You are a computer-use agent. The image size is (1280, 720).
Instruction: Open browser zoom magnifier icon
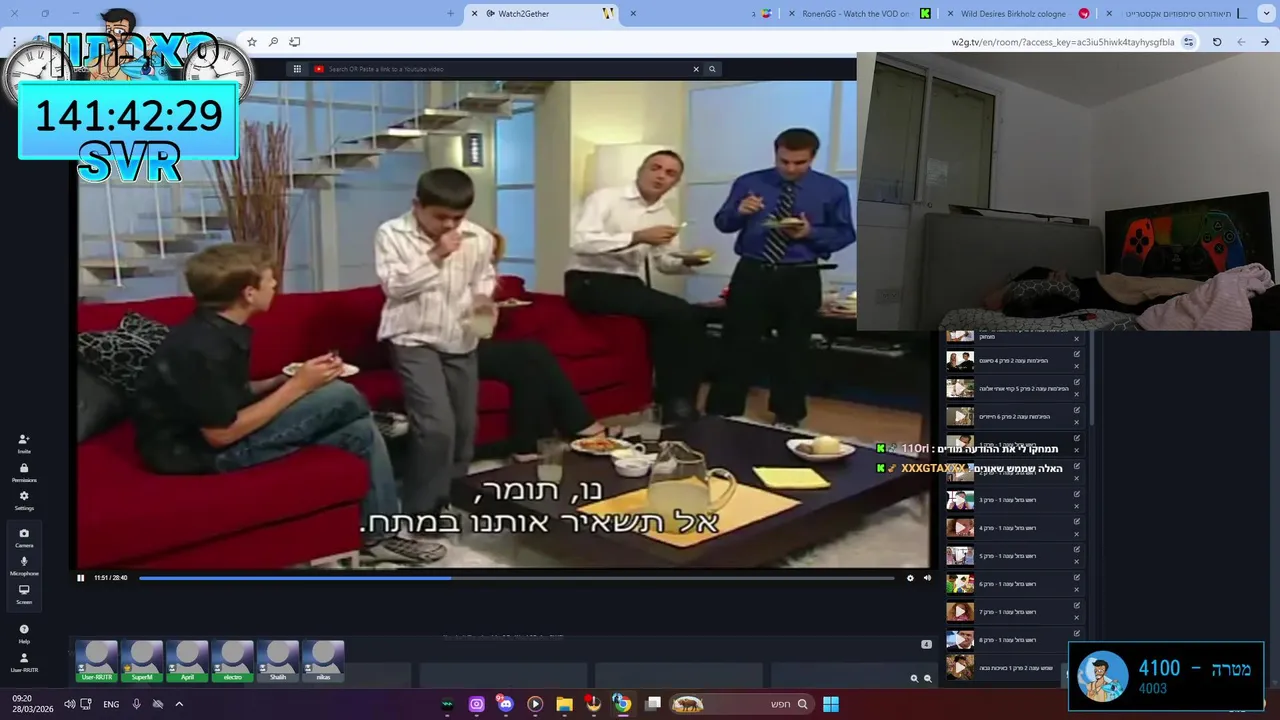pyautogui.click(x=273, y=42)
